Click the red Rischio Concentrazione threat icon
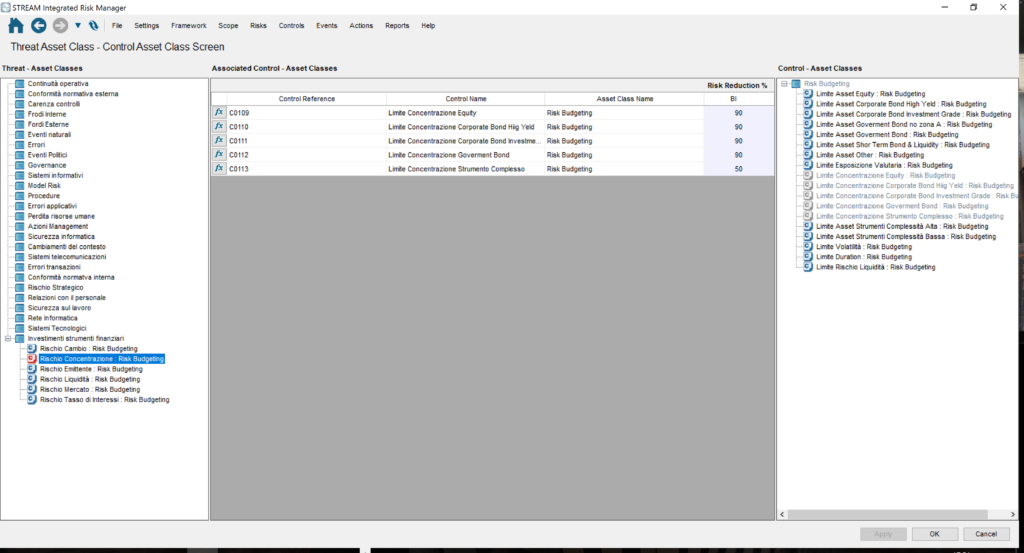The height and width of the screenshot is (553, 1024). [x=31, y=358]
